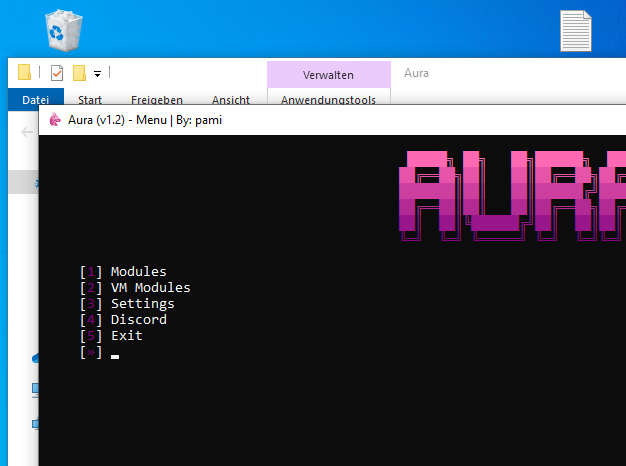Click the leftmost folder icon in Explorer title bar
The height and width of the screenshot is (466, 626).
pos(24,73)
